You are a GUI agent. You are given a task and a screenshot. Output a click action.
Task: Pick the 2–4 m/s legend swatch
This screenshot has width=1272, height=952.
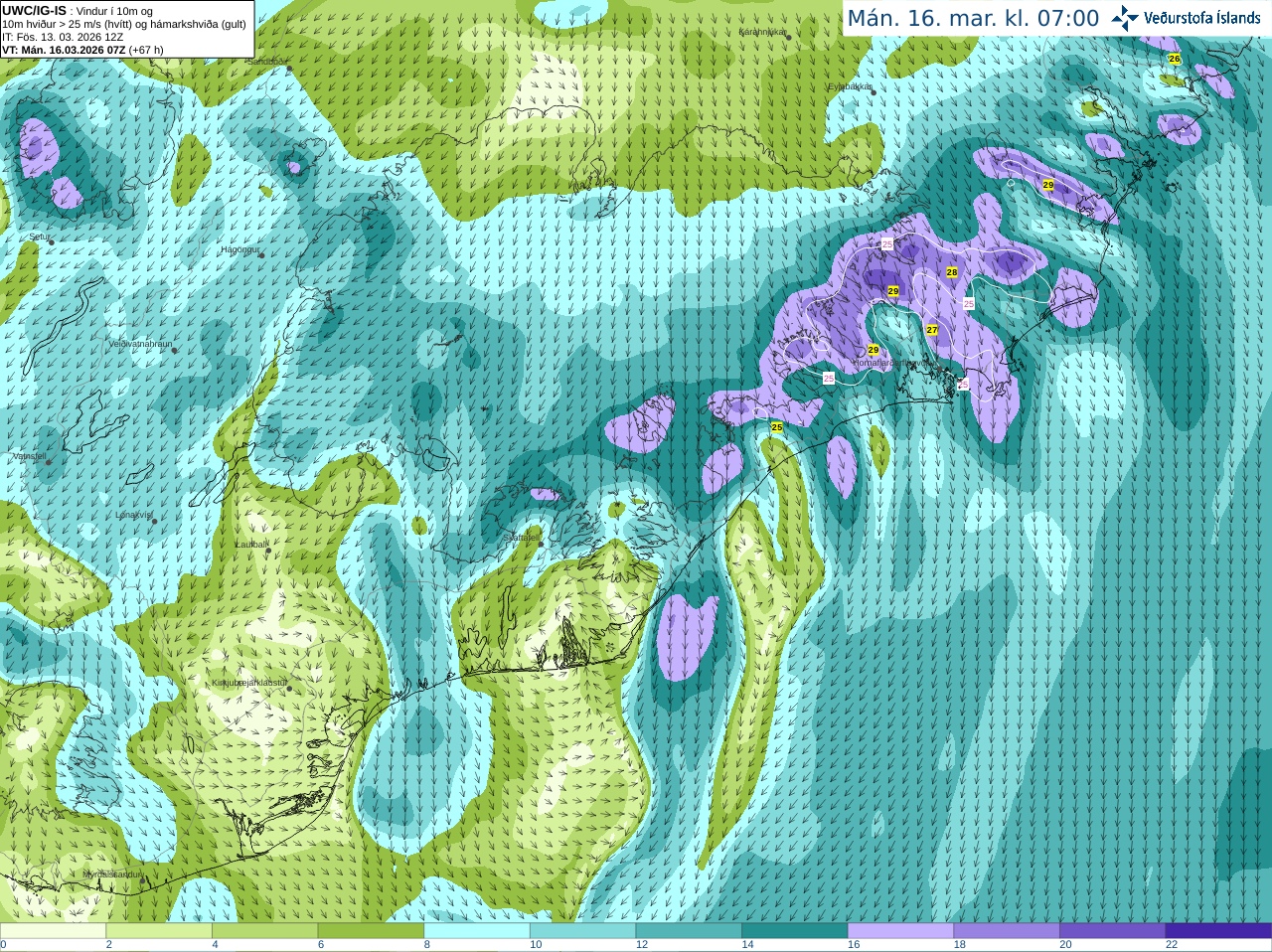pyautogui.click(x=159, y=931)
